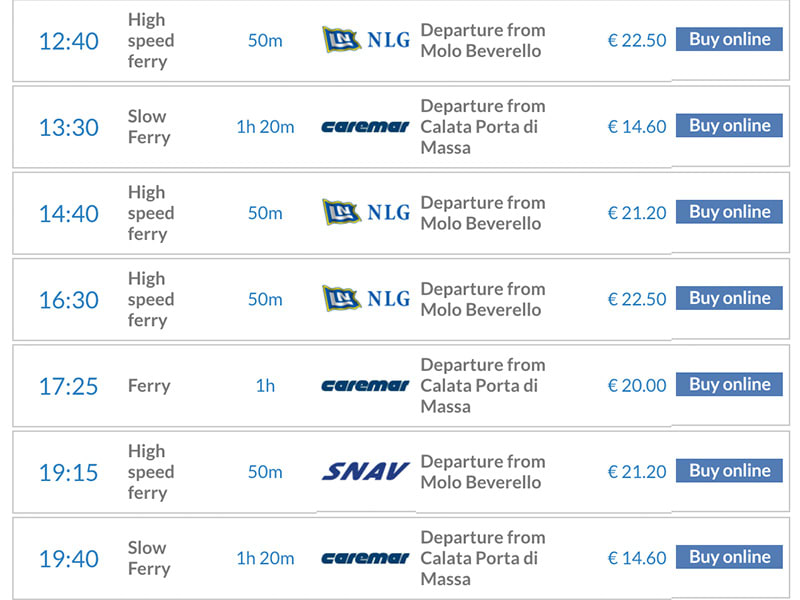Click the NLG logo on 16:30 departure
This screenshot has width=800, height=600.
[366, 298]
